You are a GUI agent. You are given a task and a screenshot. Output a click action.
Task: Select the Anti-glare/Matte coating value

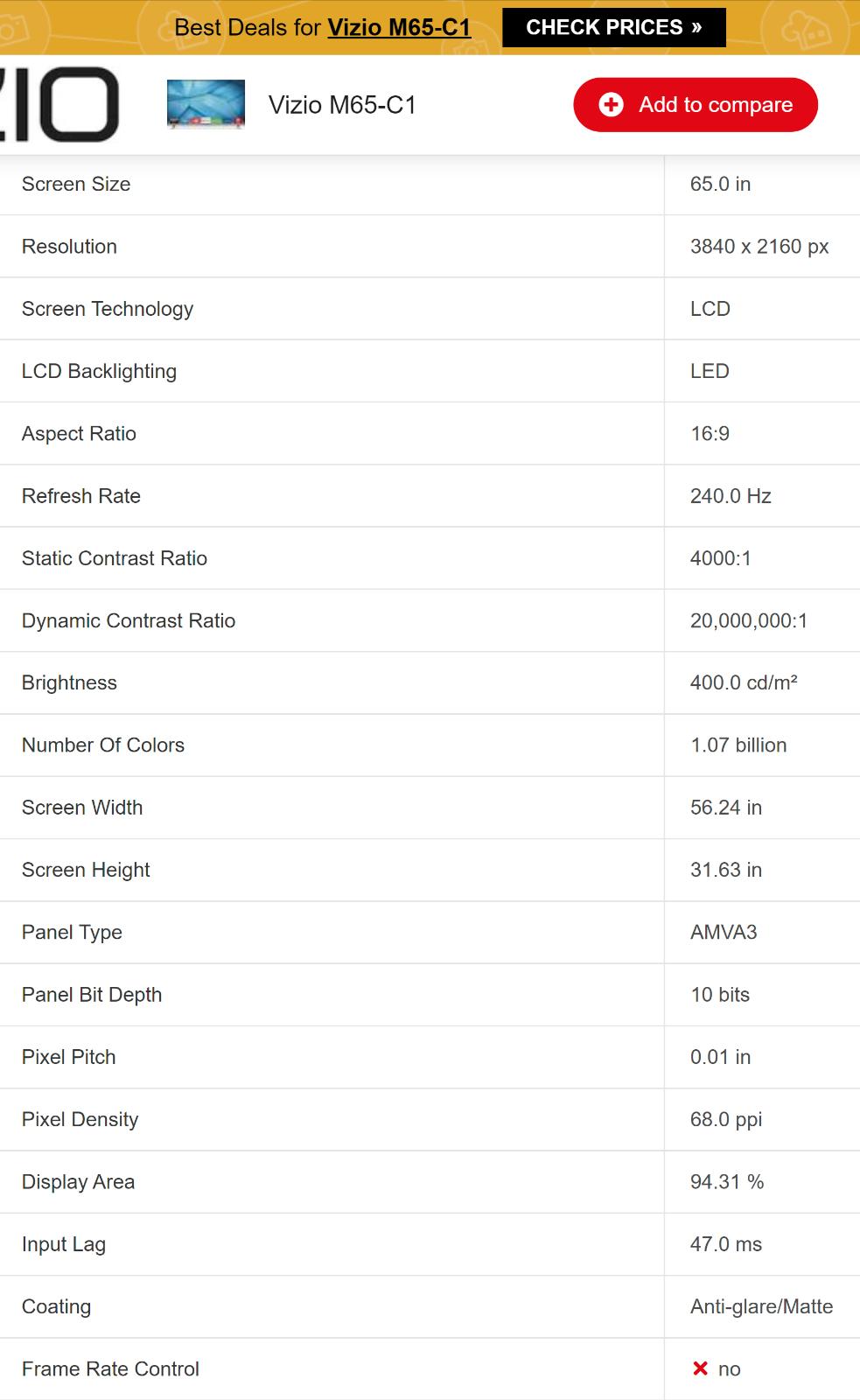pyautogui.click(x=761, y=1306)
